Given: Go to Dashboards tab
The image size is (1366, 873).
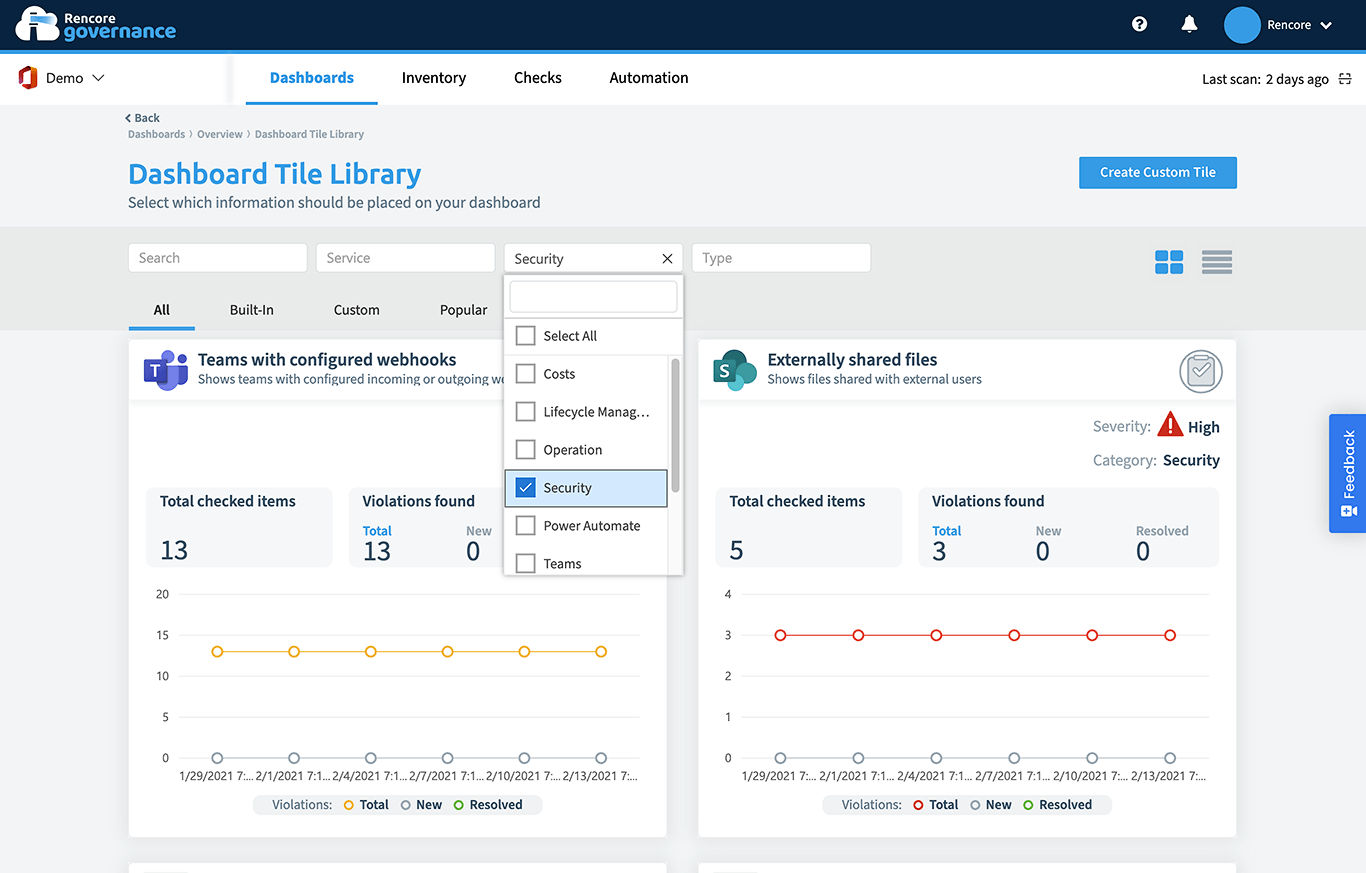Looking at the screenshot, I should pos(312,78).
